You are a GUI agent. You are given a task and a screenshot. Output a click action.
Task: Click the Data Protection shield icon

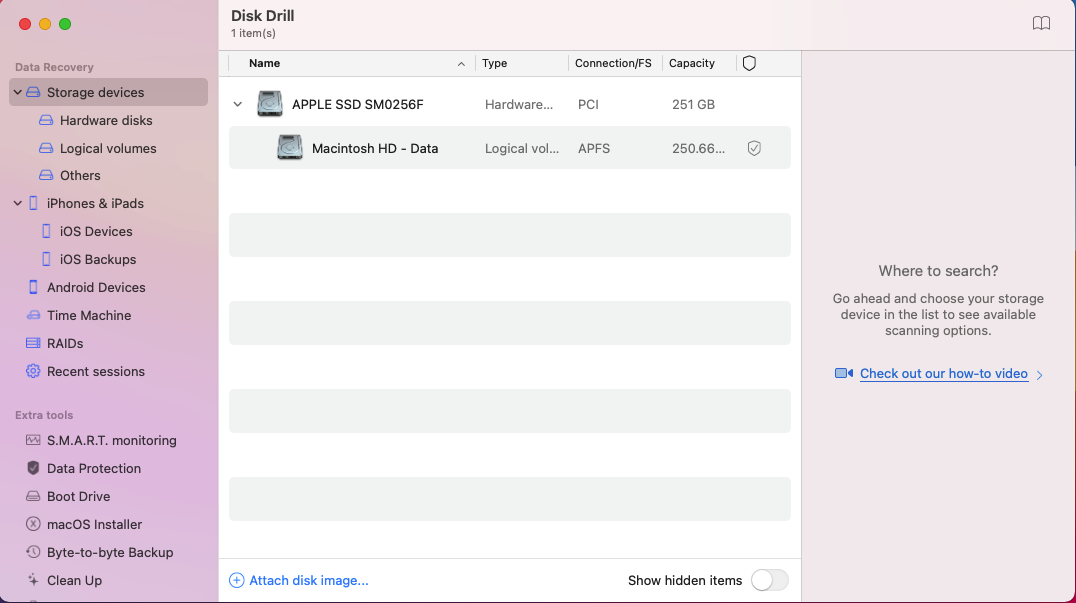33,468
